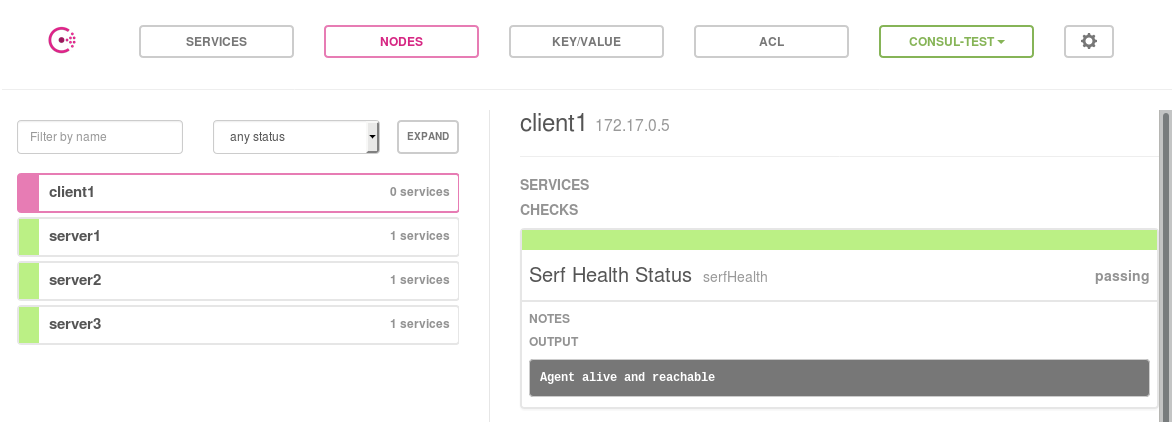Go to the ACL tab
The height and width of the screenshot is (422, 1174).
pyautogui.click(x=771, y=41)
